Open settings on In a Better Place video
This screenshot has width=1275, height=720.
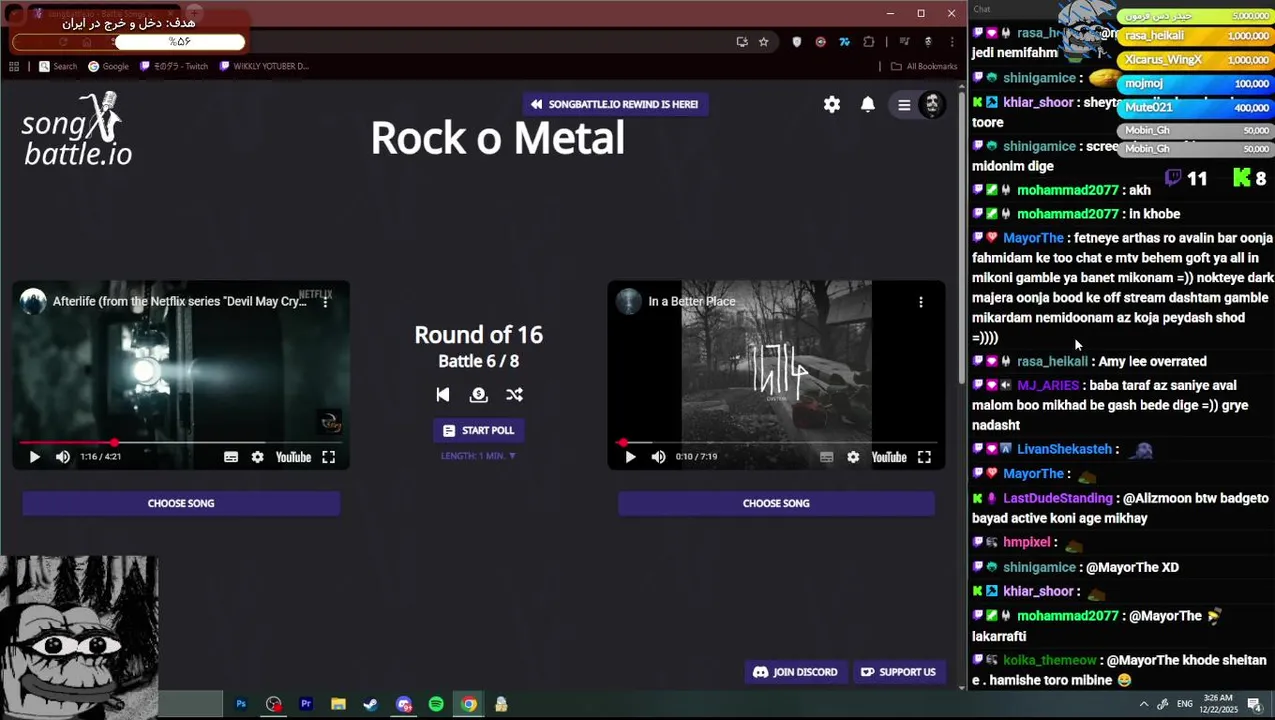(x=853, y=457)
